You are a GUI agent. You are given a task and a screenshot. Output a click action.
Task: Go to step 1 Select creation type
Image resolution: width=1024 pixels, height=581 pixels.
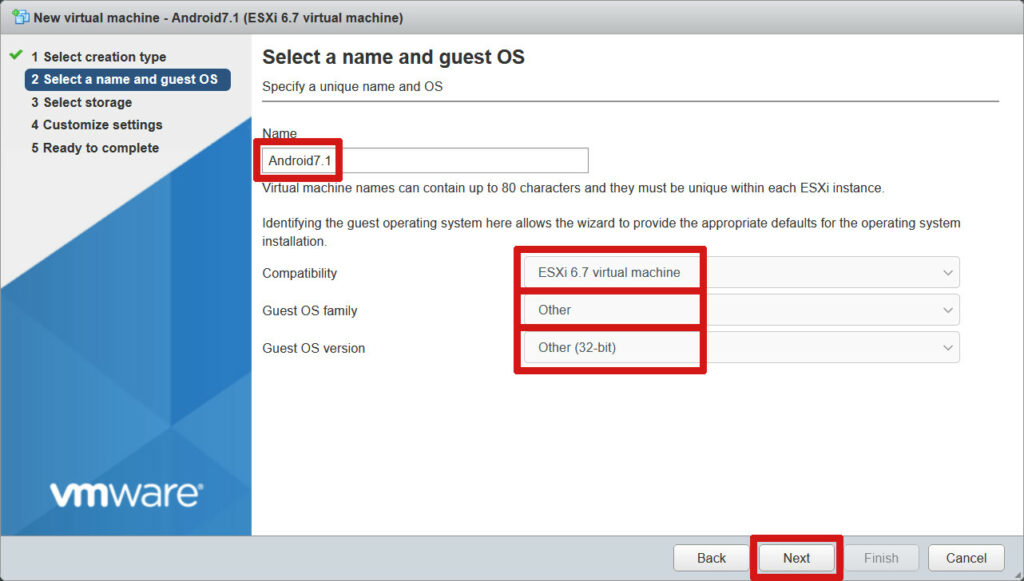[99, 57]
